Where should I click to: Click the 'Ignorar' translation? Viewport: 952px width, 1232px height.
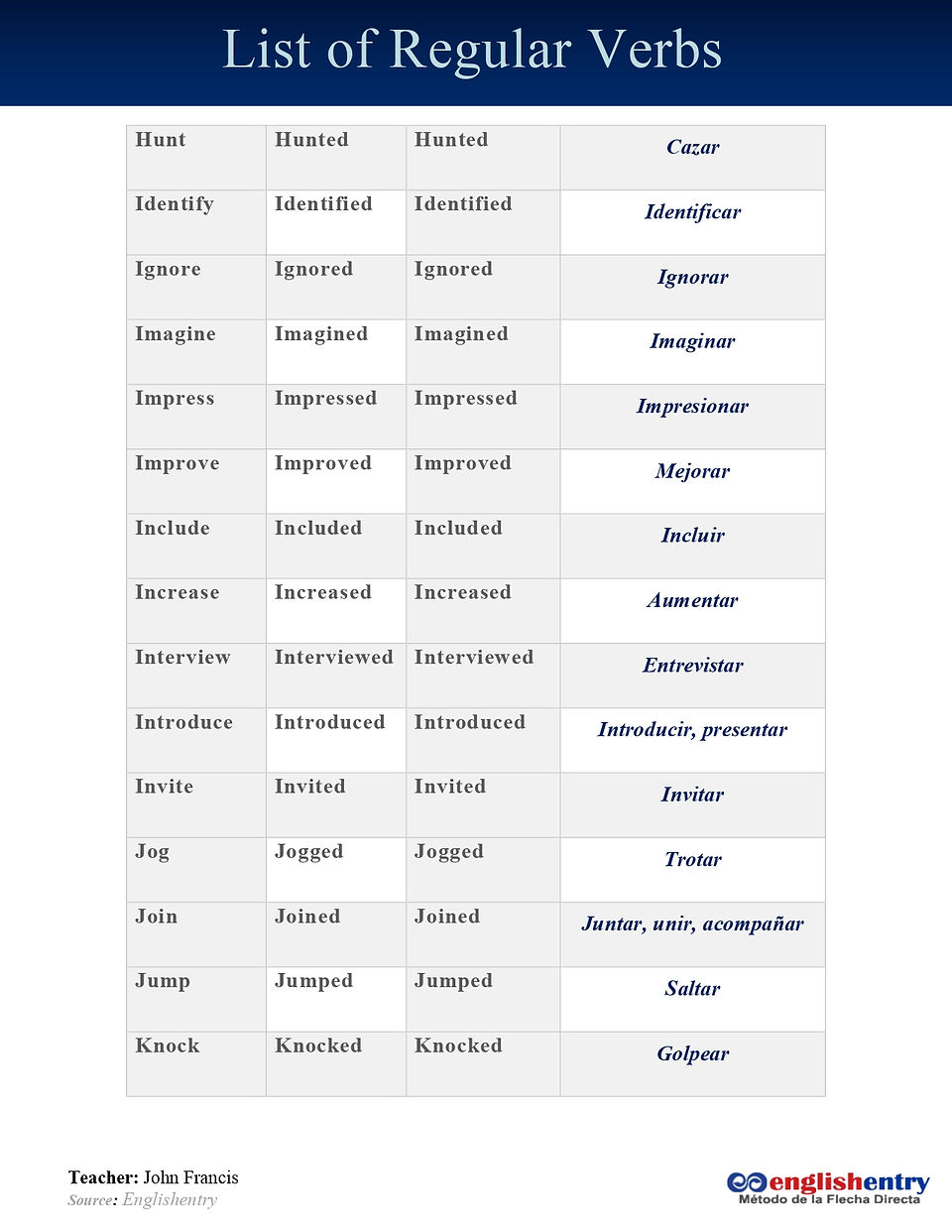pos(692,277)
